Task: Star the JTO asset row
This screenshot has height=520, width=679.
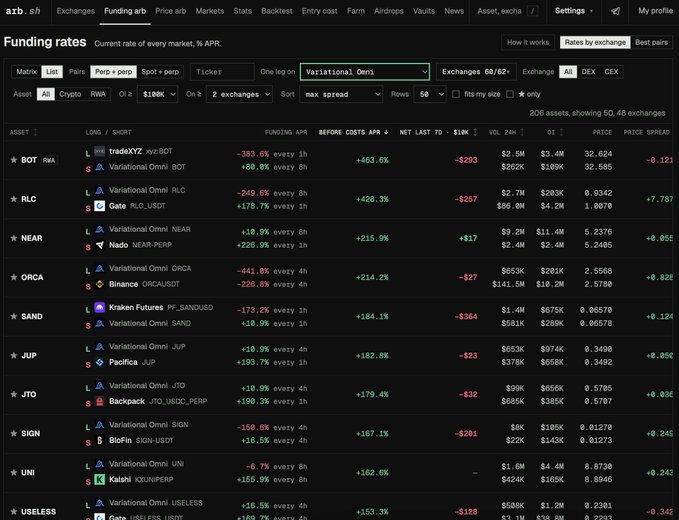Action: click(14, 394)
